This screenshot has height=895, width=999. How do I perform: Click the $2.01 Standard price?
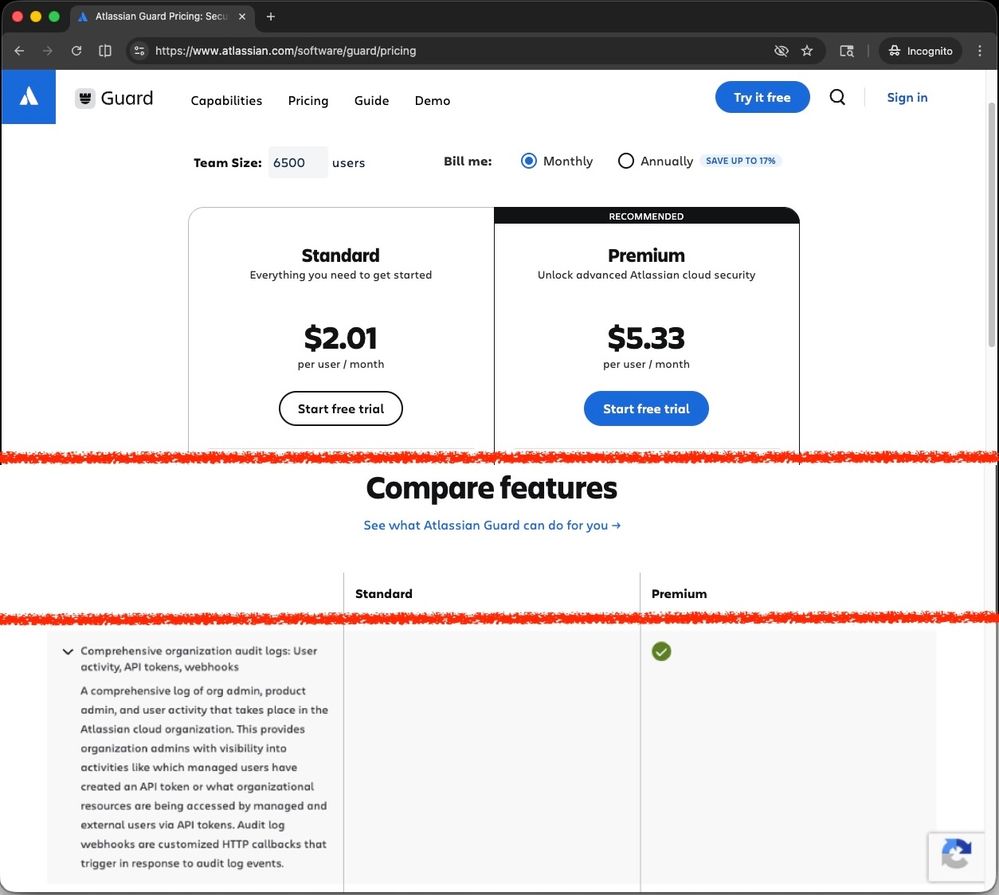tap(341, 338)
